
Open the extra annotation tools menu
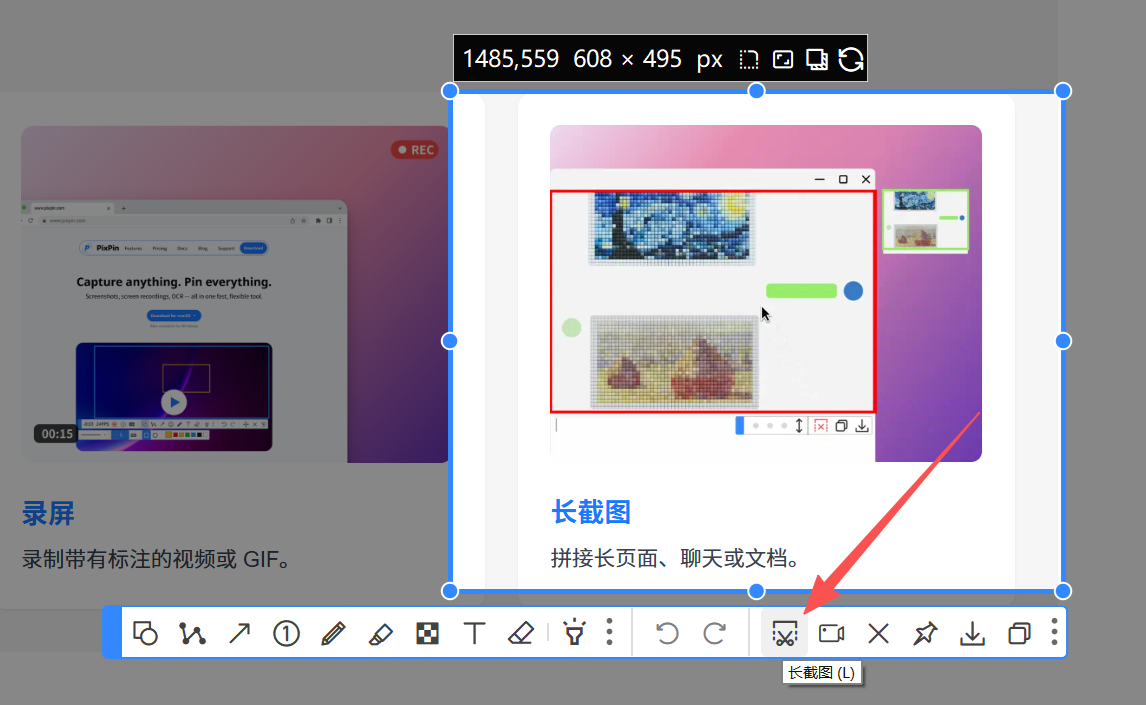[x=609, y=632]
